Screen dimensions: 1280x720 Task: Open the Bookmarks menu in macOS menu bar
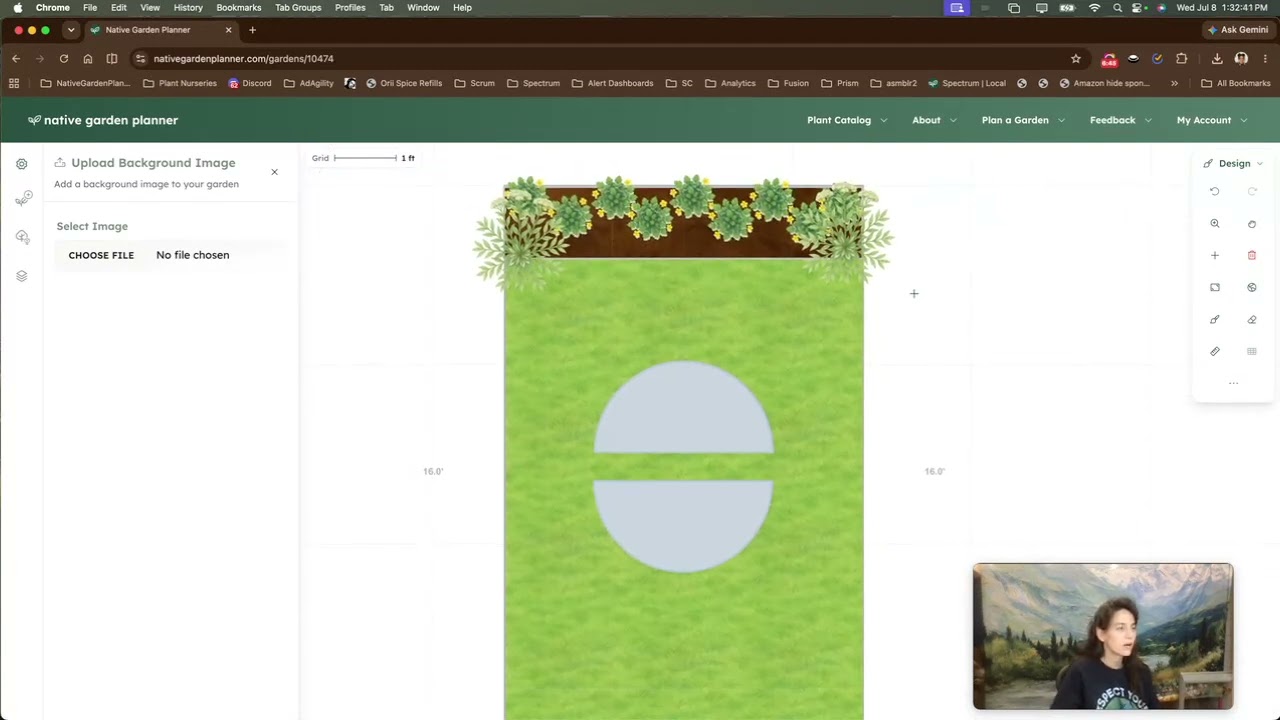tap(239, 7)
